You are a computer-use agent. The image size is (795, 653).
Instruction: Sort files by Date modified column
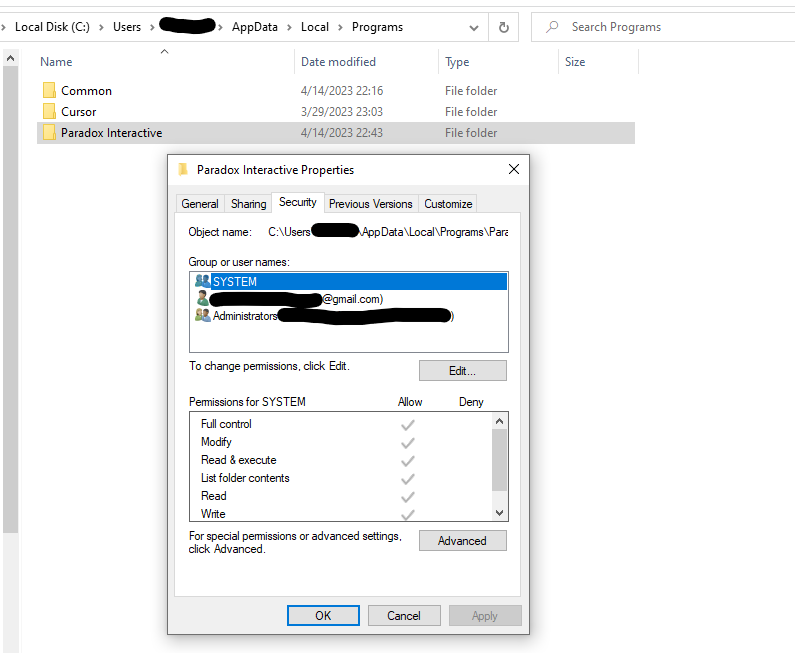click(338, 62)
